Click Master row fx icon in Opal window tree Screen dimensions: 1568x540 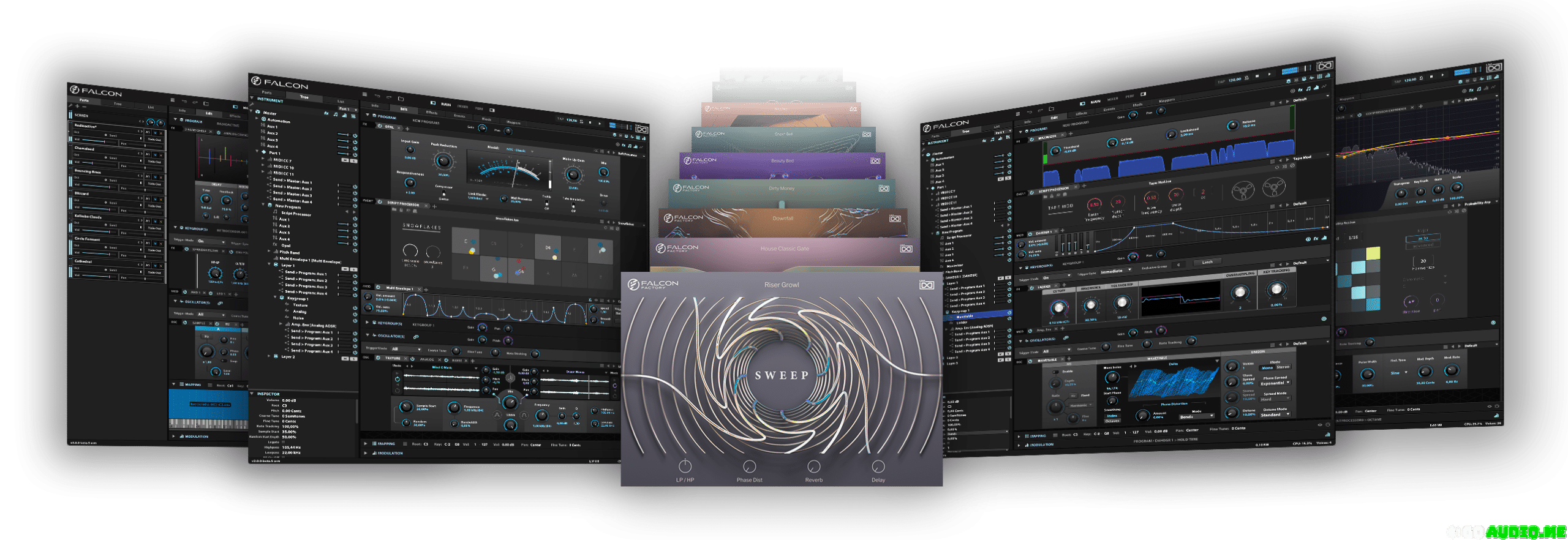point(326,113)
